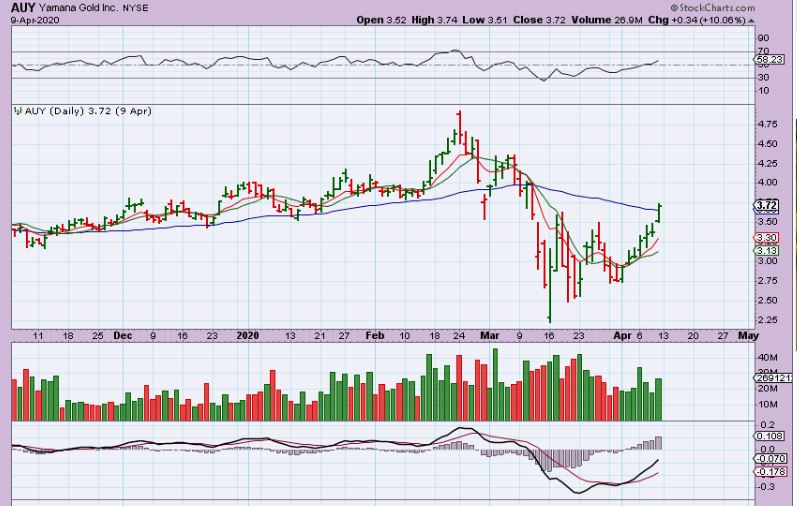The width and height of the screenshot is (797, 506).
Task: Click the 4.25 price axis label
Action: click(767, 163)
